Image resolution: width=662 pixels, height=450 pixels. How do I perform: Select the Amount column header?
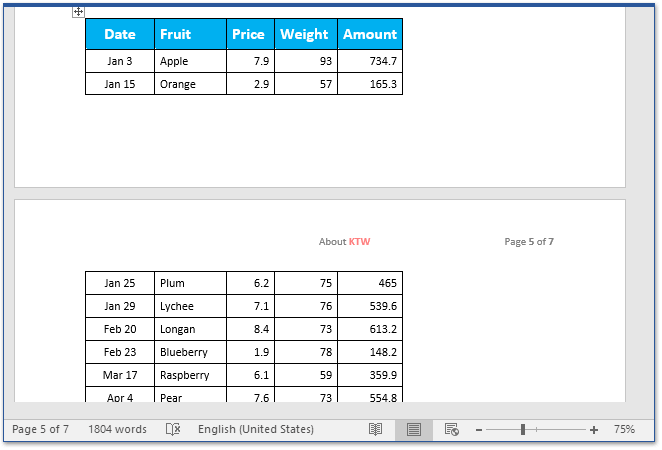[370, 34]
